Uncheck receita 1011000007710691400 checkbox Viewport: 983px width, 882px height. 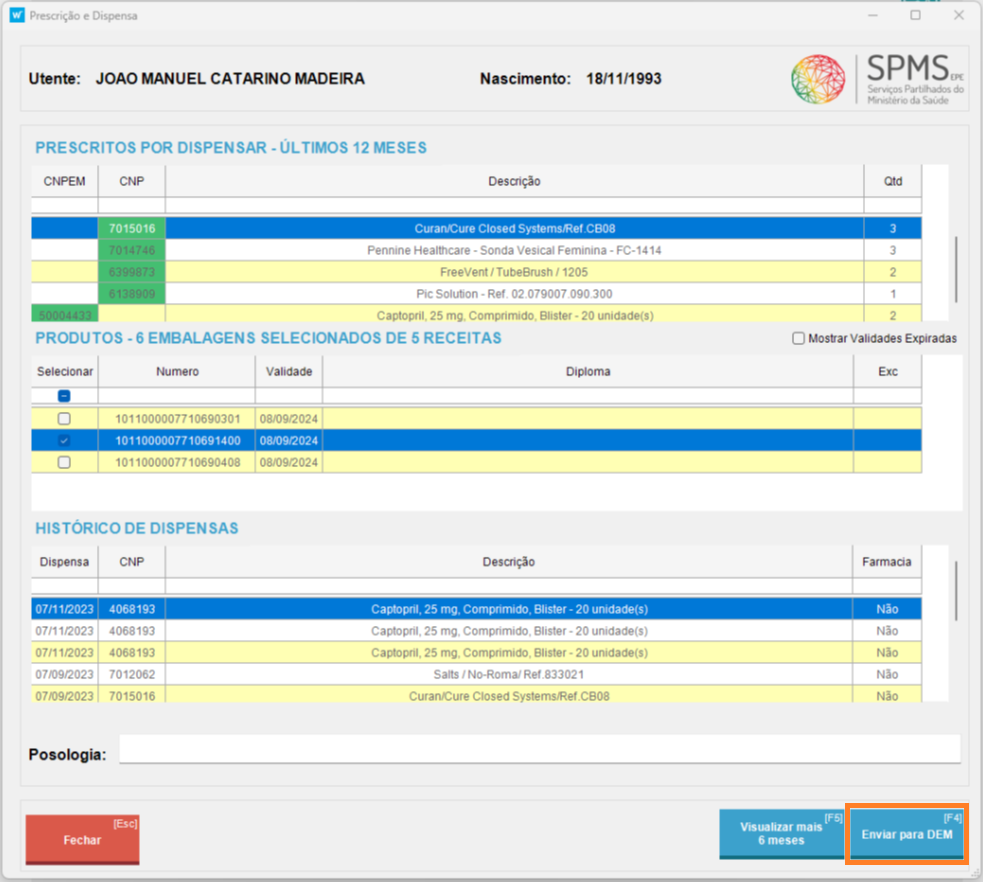pyautogui.click(x=64, y=441)
